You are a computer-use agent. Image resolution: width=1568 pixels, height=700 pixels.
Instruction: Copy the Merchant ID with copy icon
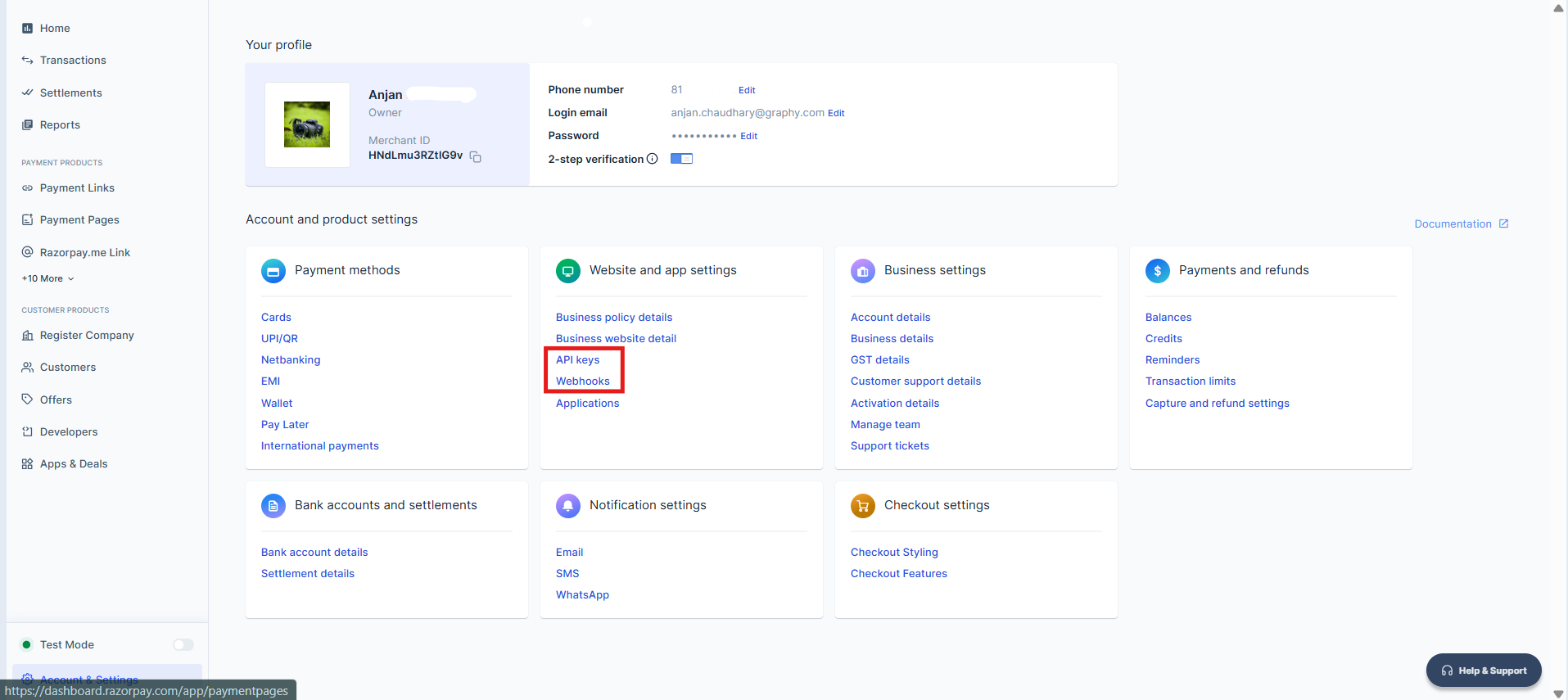(475, 156)
